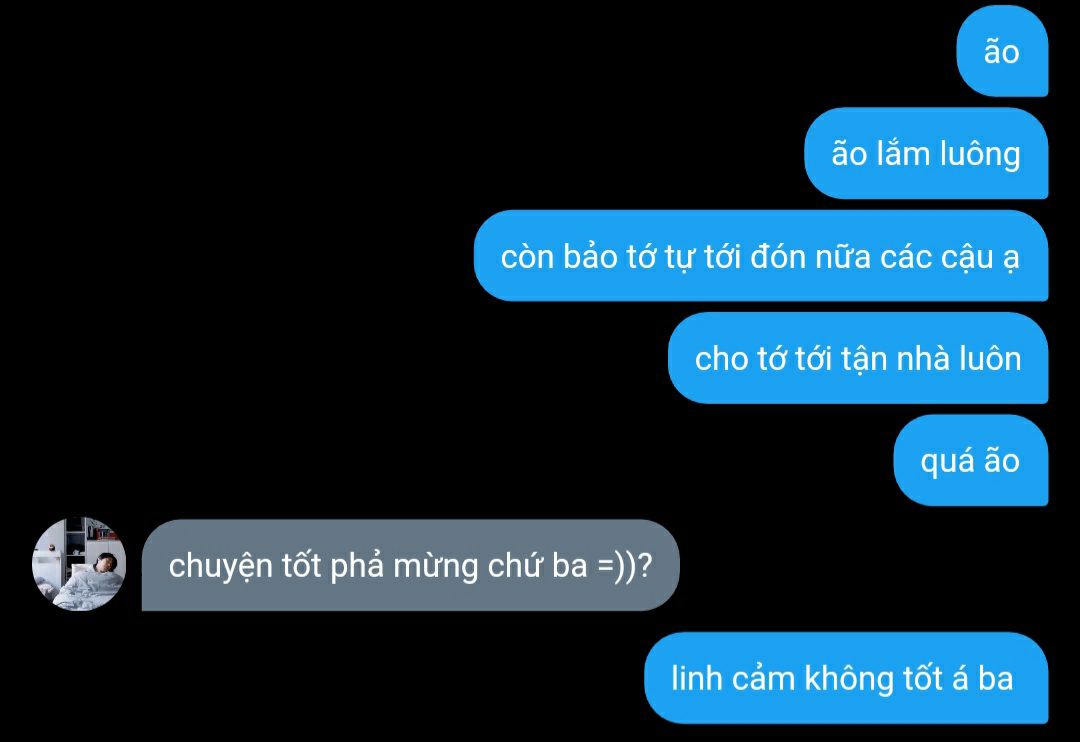
Task: Open the sender's profile avatar picture
Action: pyautogui.click(x=79, y=564)
